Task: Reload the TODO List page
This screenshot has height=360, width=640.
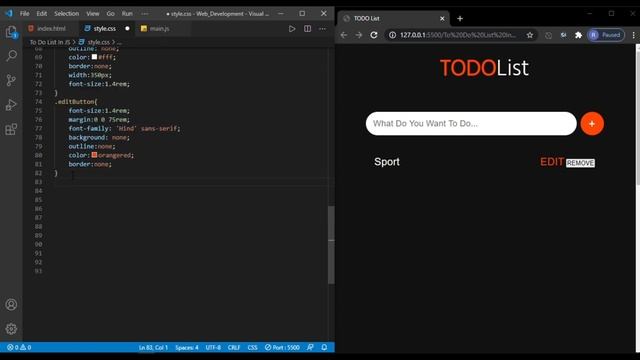Action: click(x=373, y=35)
